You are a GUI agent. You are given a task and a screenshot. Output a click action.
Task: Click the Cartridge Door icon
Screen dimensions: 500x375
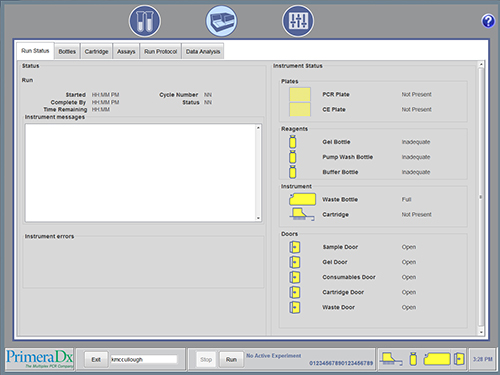[x=295, y=292]
